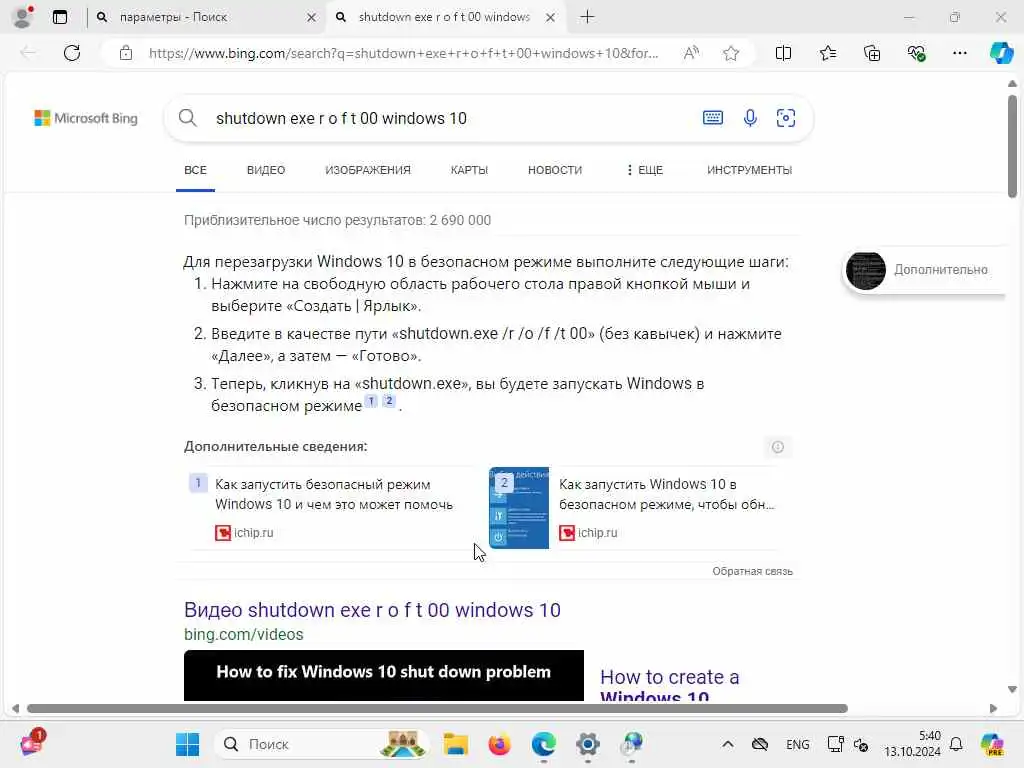Select the shutdown exe r o f t 00 tab
The height and width of the screenshot is (768, 1024).
[x=444, y=17]
